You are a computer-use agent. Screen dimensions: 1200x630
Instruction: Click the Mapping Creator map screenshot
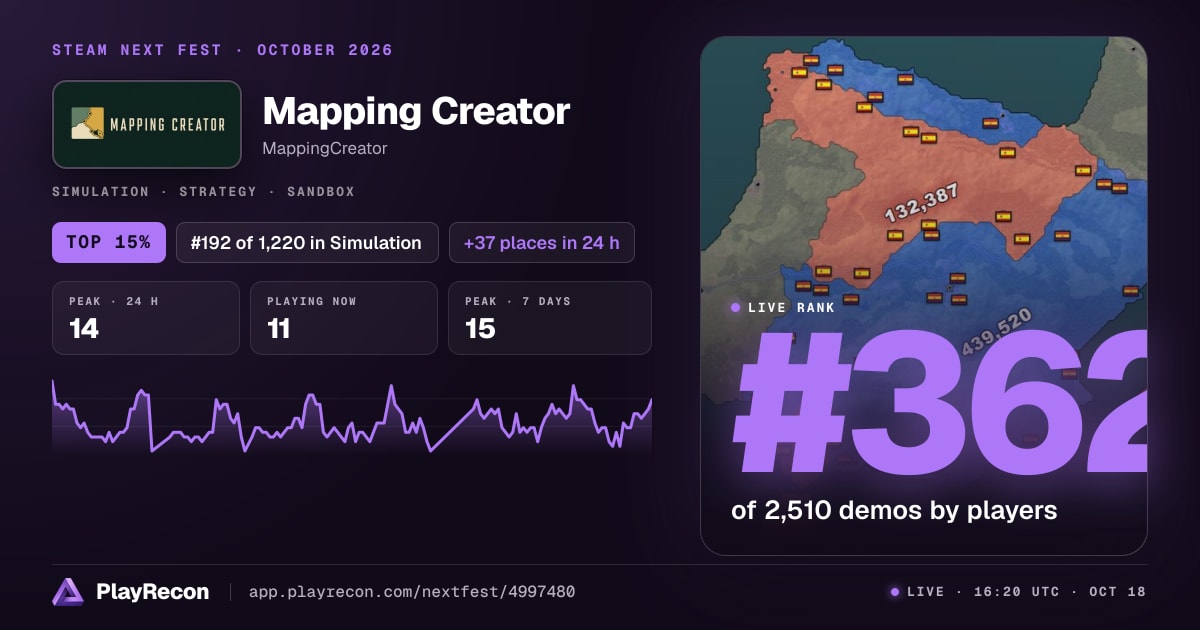[x=924, y=296]
